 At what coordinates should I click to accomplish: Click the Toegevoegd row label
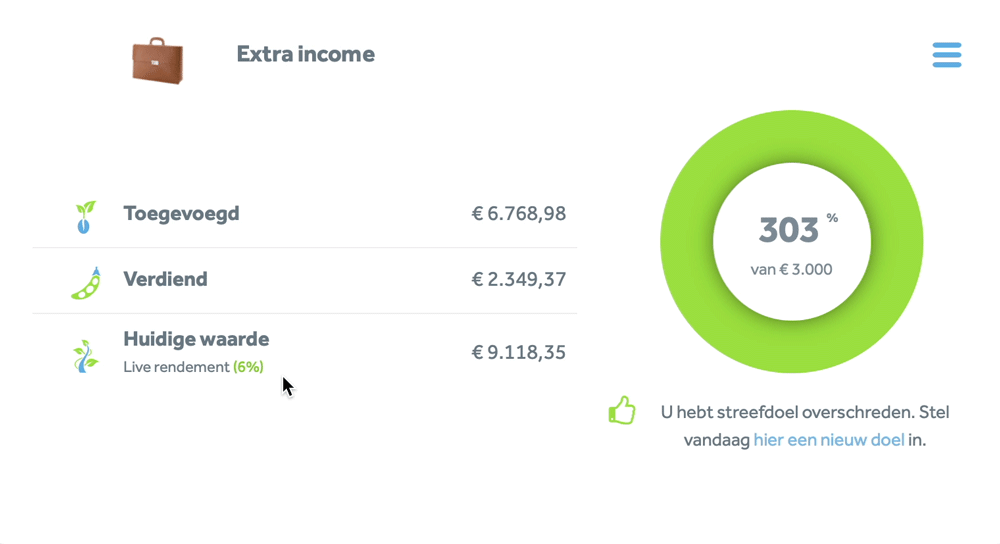pos(181,213)
